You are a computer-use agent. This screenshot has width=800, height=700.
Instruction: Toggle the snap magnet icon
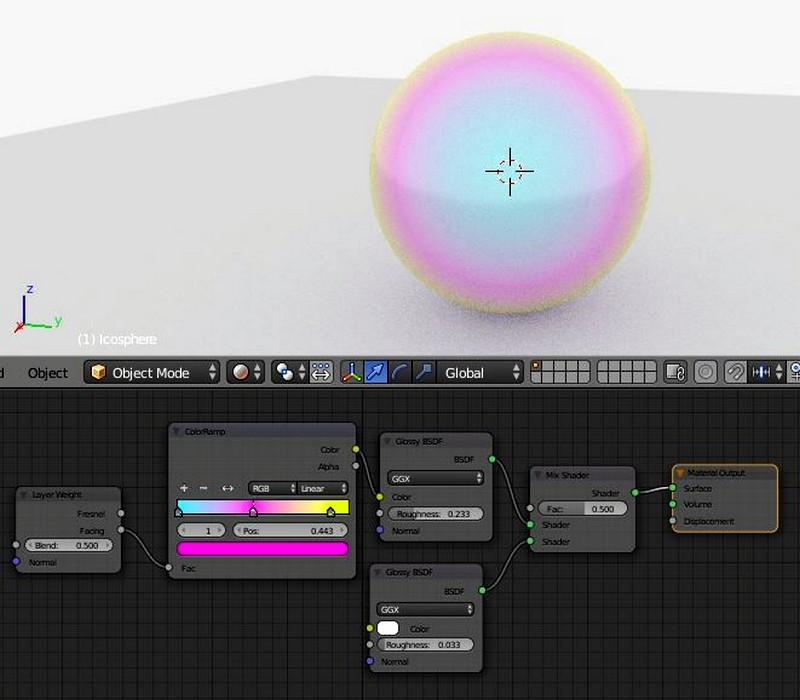[x=735, y=372]
